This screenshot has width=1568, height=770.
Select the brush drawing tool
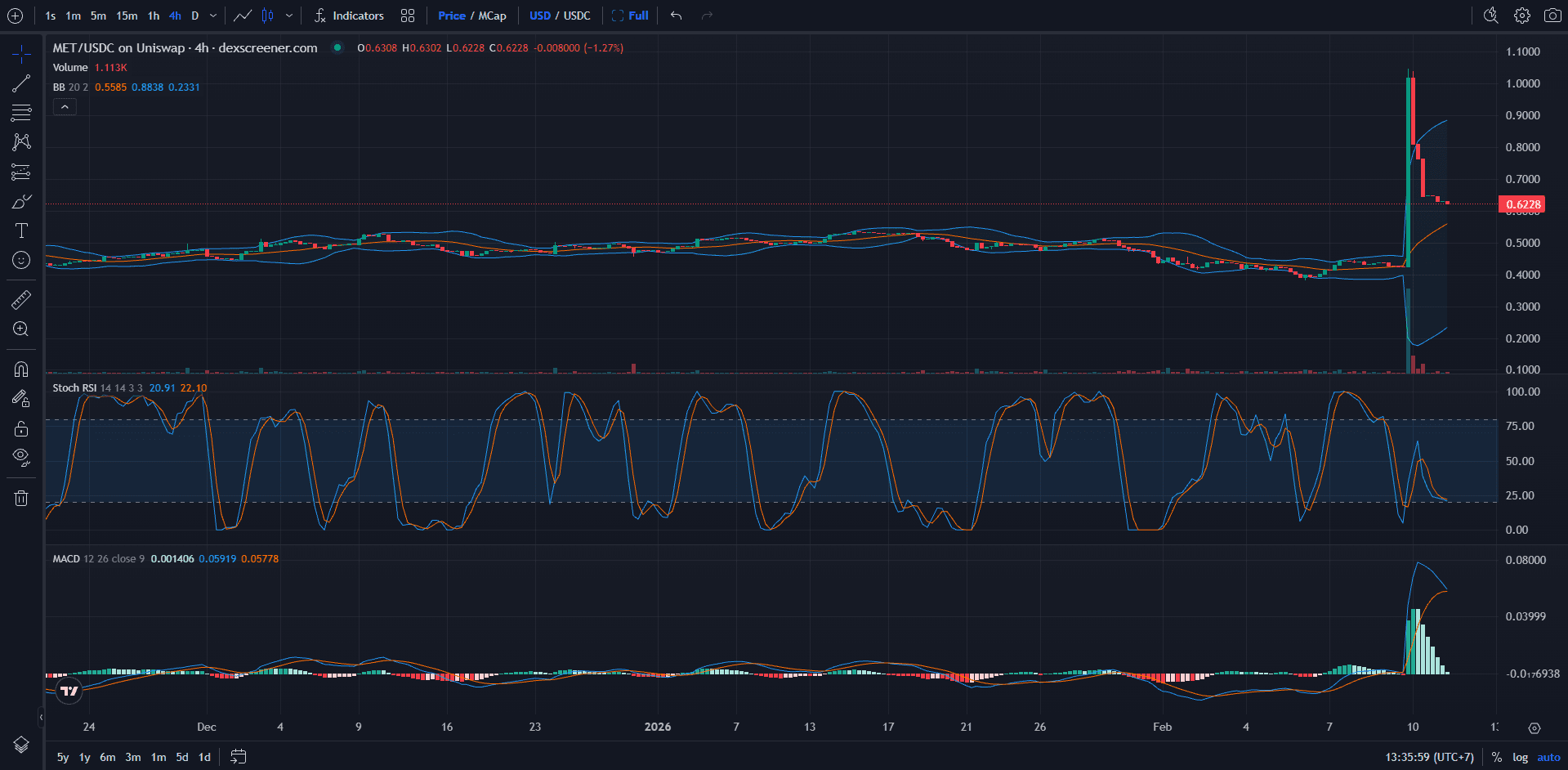pos(20,201)
